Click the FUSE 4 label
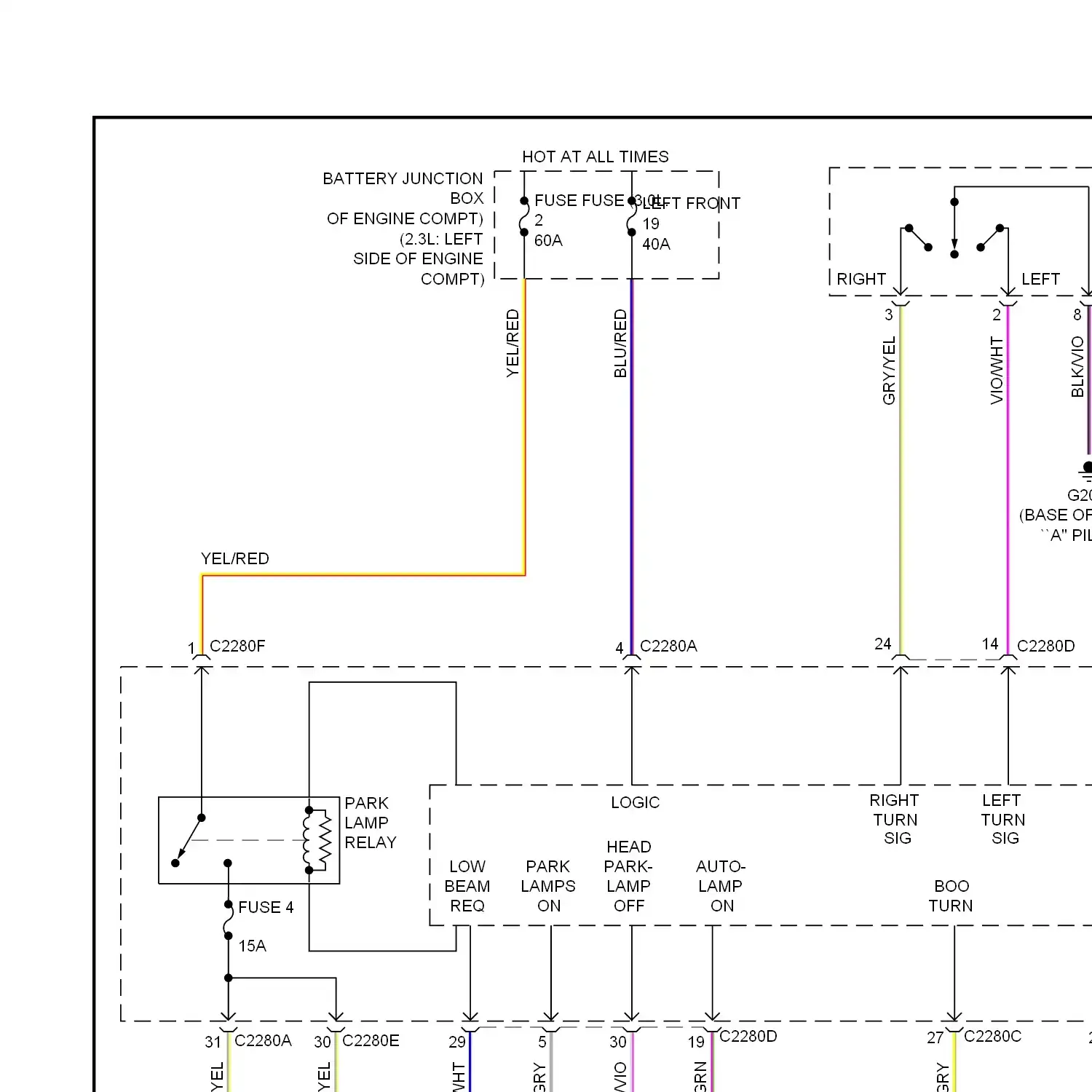This screenshot has height=1092, width=1092. click(266, 907)
